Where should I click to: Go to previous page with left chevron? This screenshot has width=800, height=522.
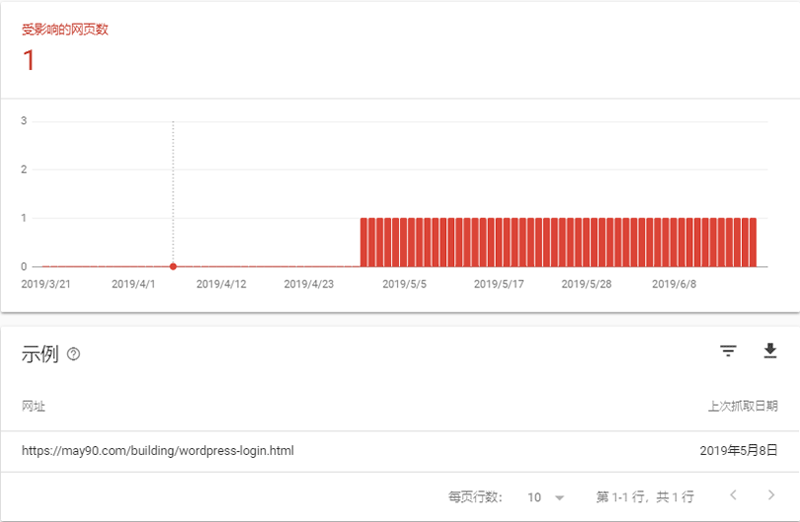click(733, 495)
